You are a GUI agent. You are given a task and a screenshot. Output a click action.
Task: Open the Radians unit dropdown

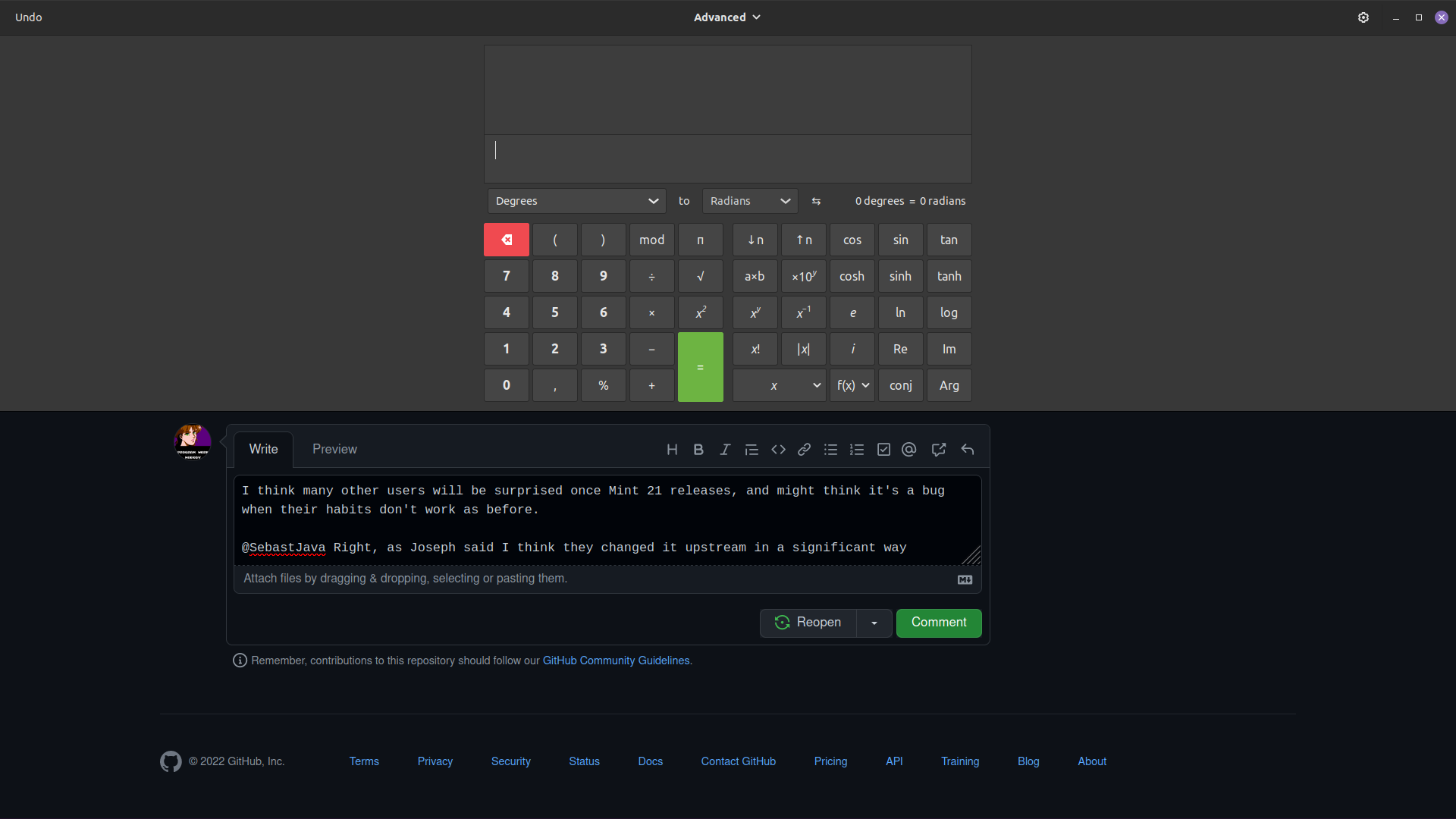(749, 201)
